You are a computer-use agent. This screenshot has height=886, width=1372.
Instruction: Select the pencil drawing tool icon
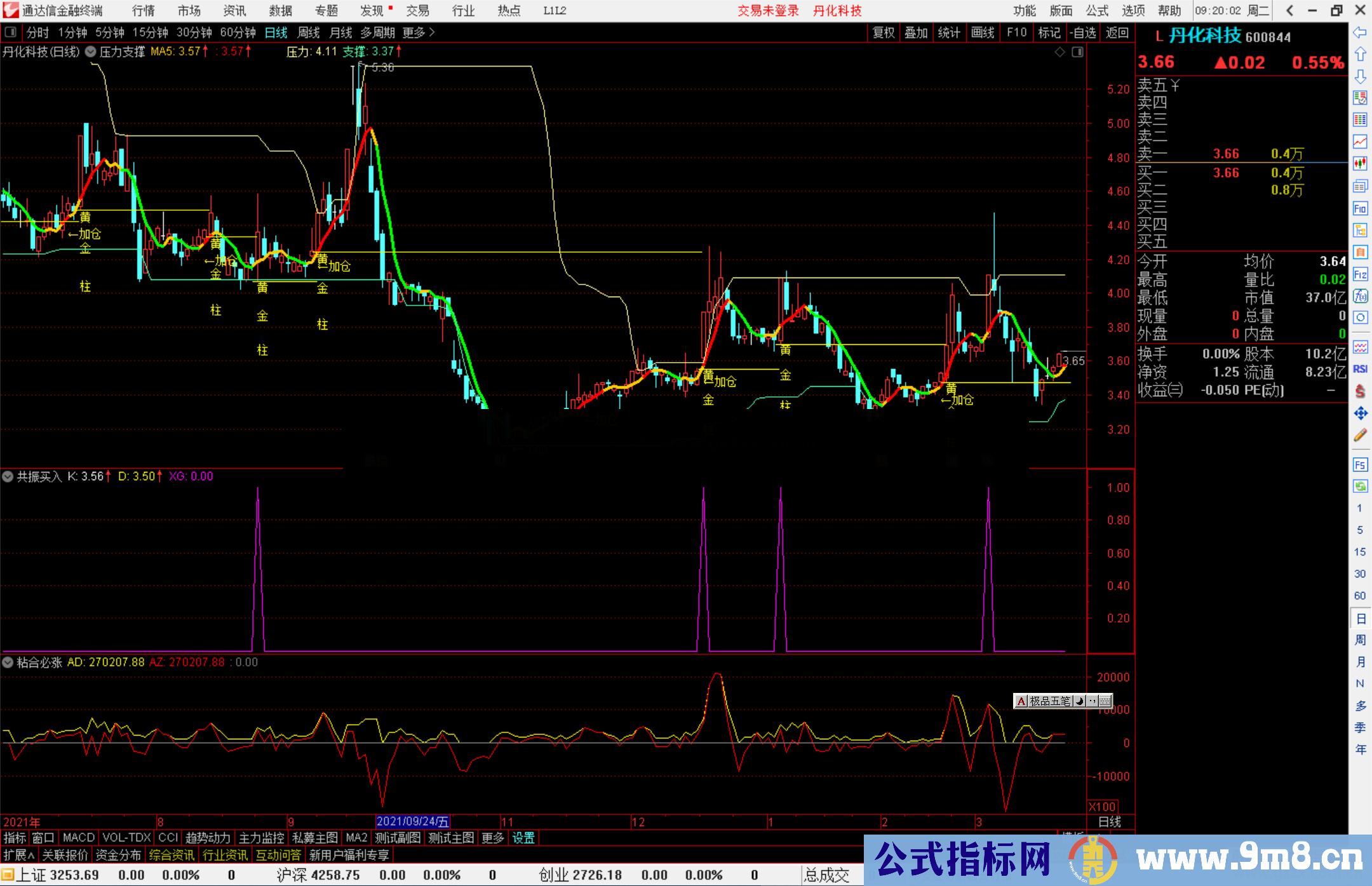click(1360, 435)
